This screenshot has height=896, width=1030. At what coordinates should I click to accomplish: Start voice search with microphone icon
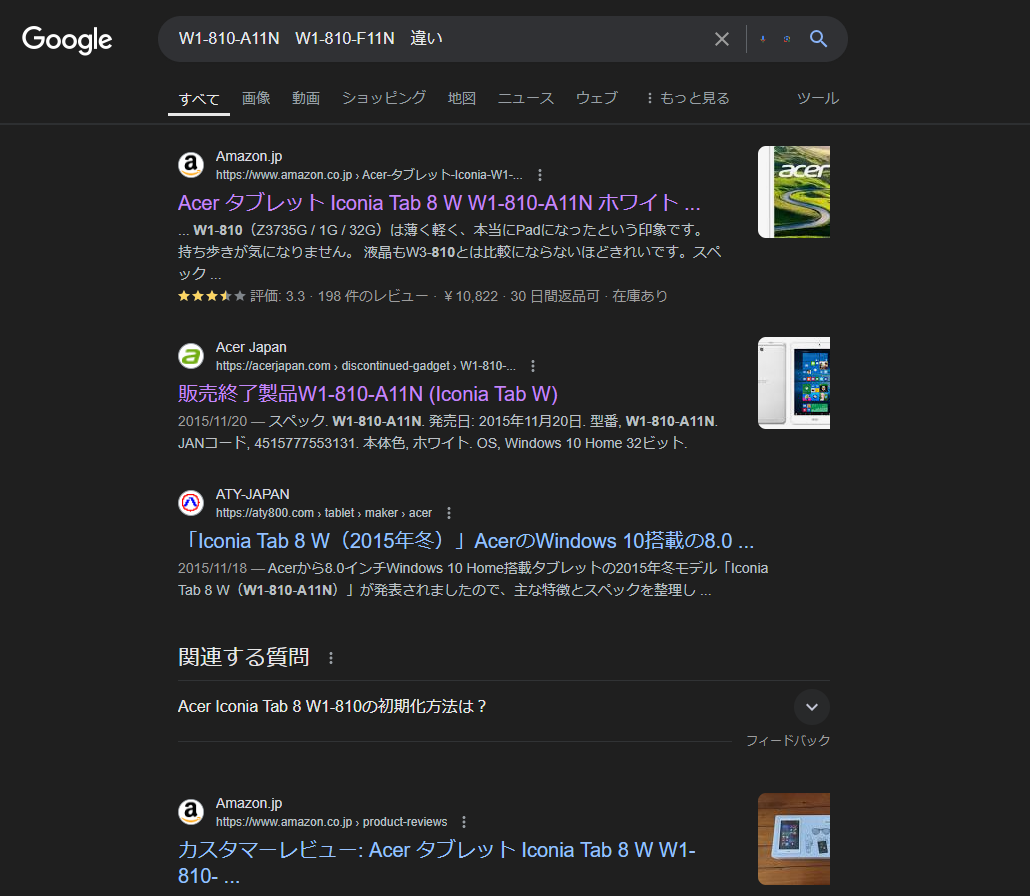point(763,39)
